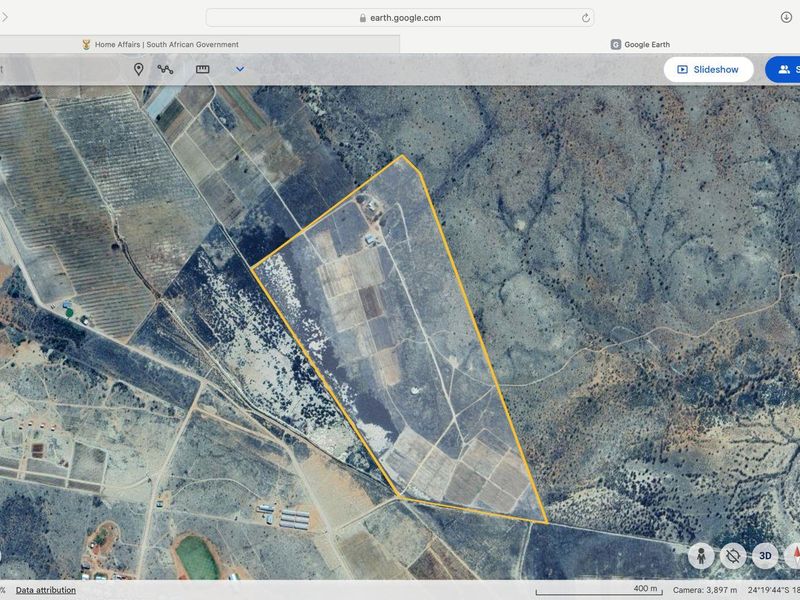Toggle the 3D view mode
800x600 pixels.
click(765, 555)
